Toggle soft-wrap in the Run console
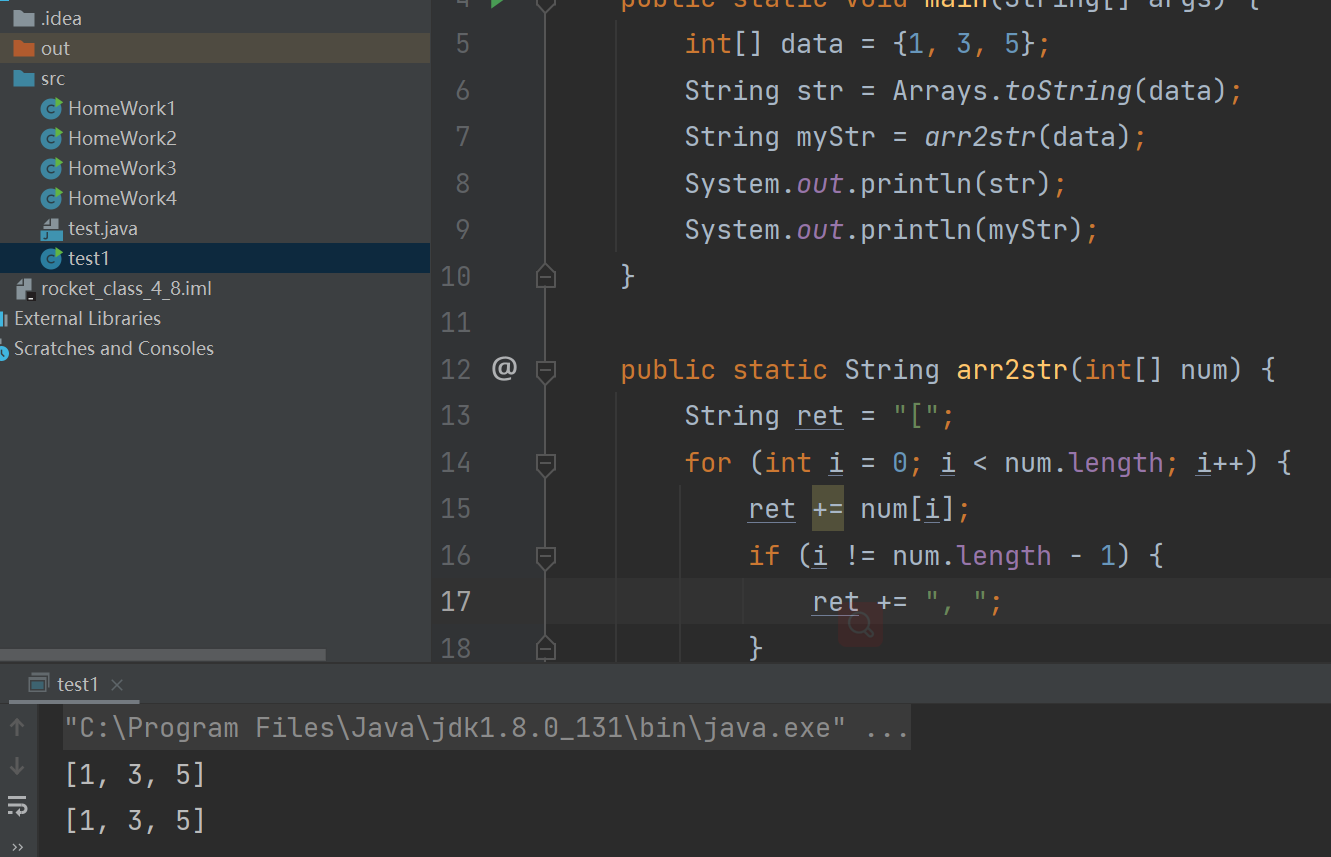Screen dimensions: 1331x857 [x=17, y=806]
